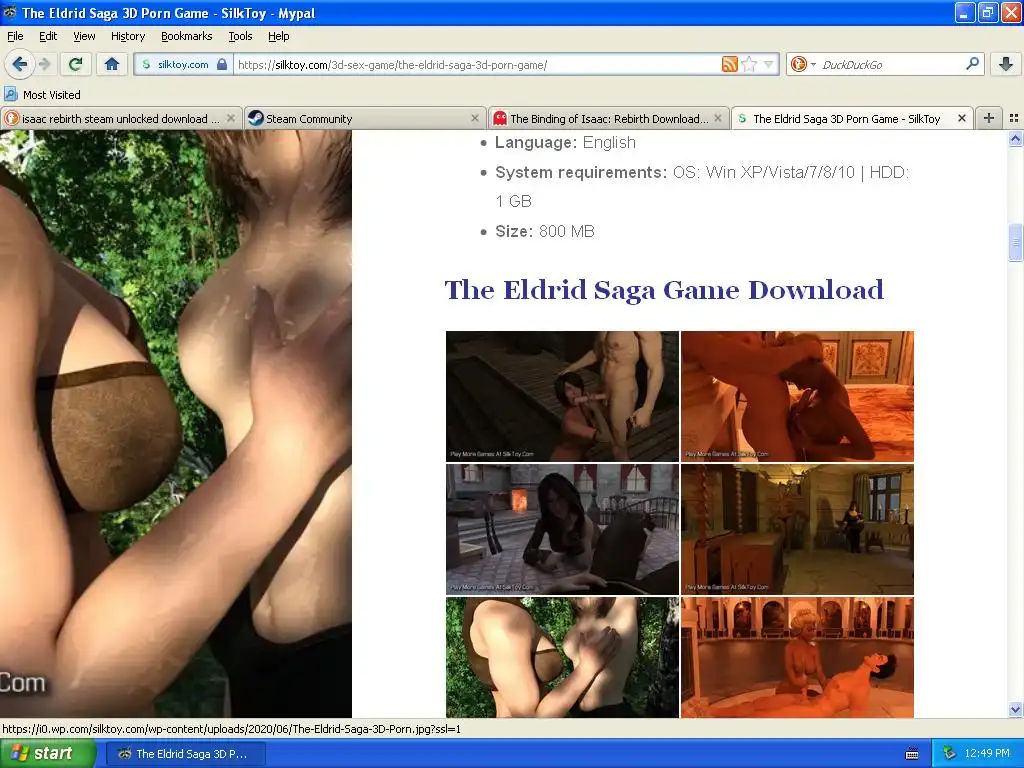
Task: Click the vertical scrollbar up arrow
Action: click(x=1016, y=138)
